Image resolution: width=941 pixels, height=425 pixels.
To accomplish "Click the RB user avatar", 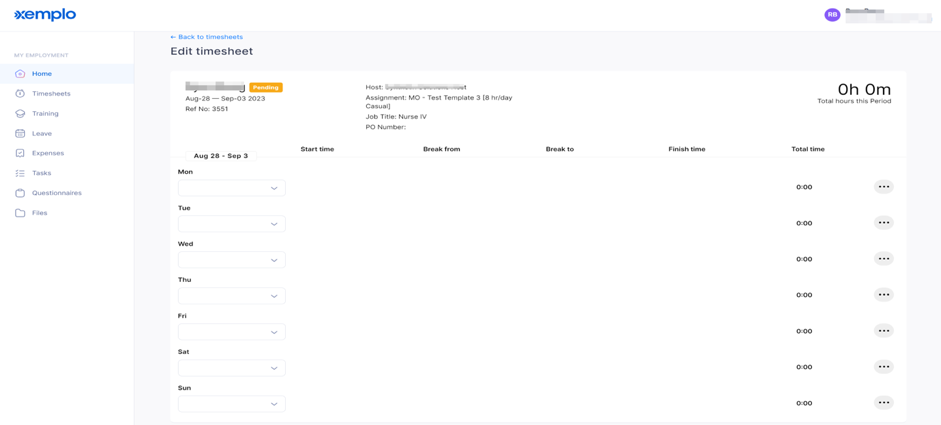I will tap(832, 15).
